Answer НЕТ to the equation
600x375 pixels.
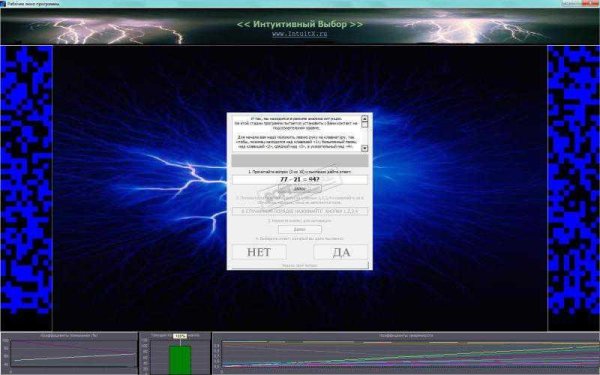[x=259, y=252]
